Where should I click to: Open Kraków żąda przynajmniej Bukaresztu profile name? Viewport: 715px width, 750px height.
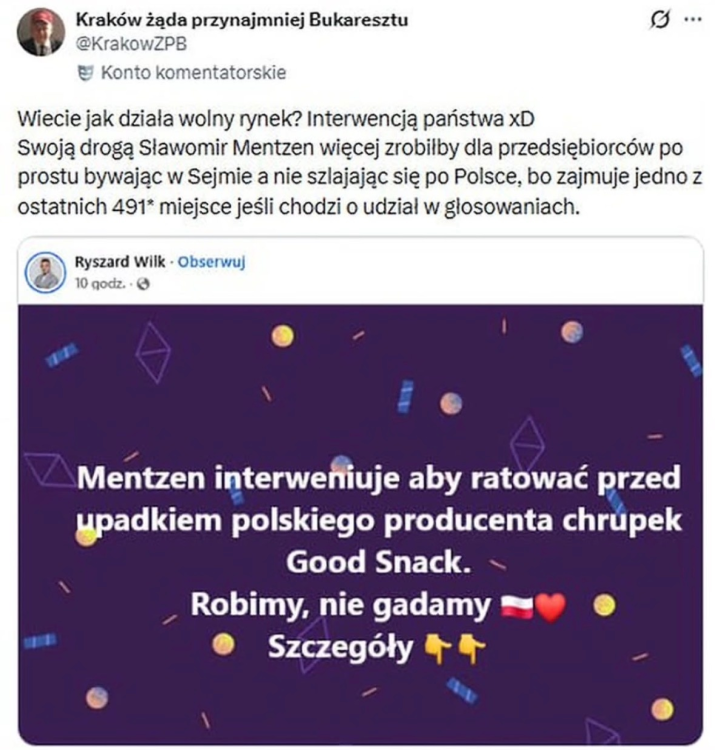243,20
